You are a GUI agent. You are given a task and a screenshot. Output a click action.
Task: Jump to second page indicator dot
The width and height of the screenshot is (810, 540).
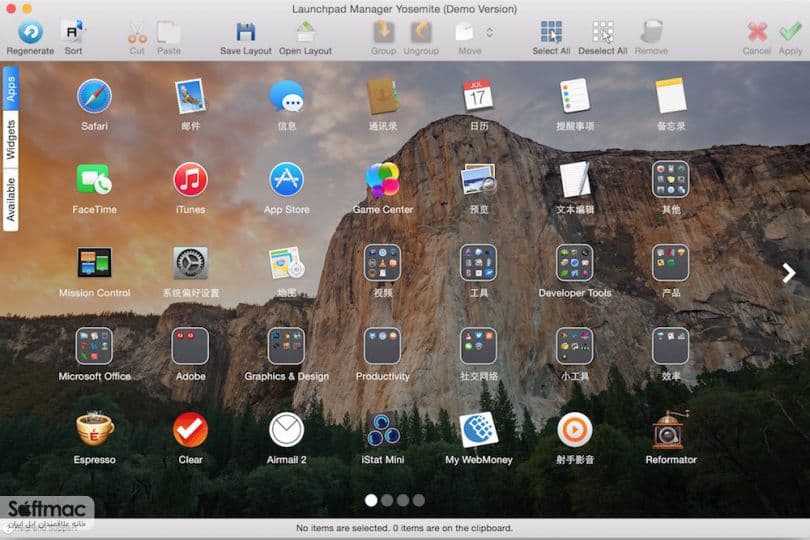click(x=387, y=500)
